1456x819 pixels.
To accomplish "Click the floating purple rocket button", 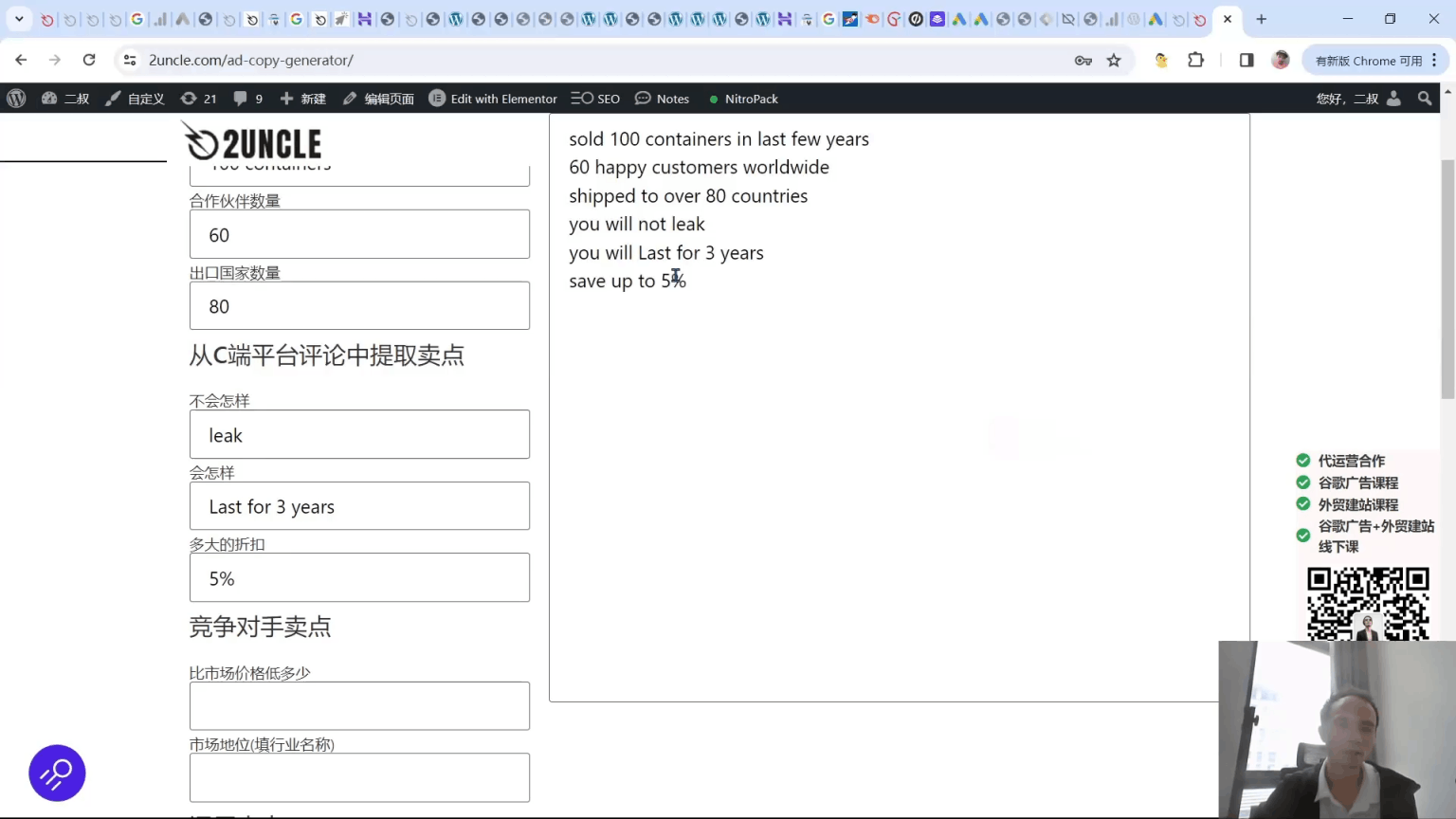I will click(x=57, y=773).
